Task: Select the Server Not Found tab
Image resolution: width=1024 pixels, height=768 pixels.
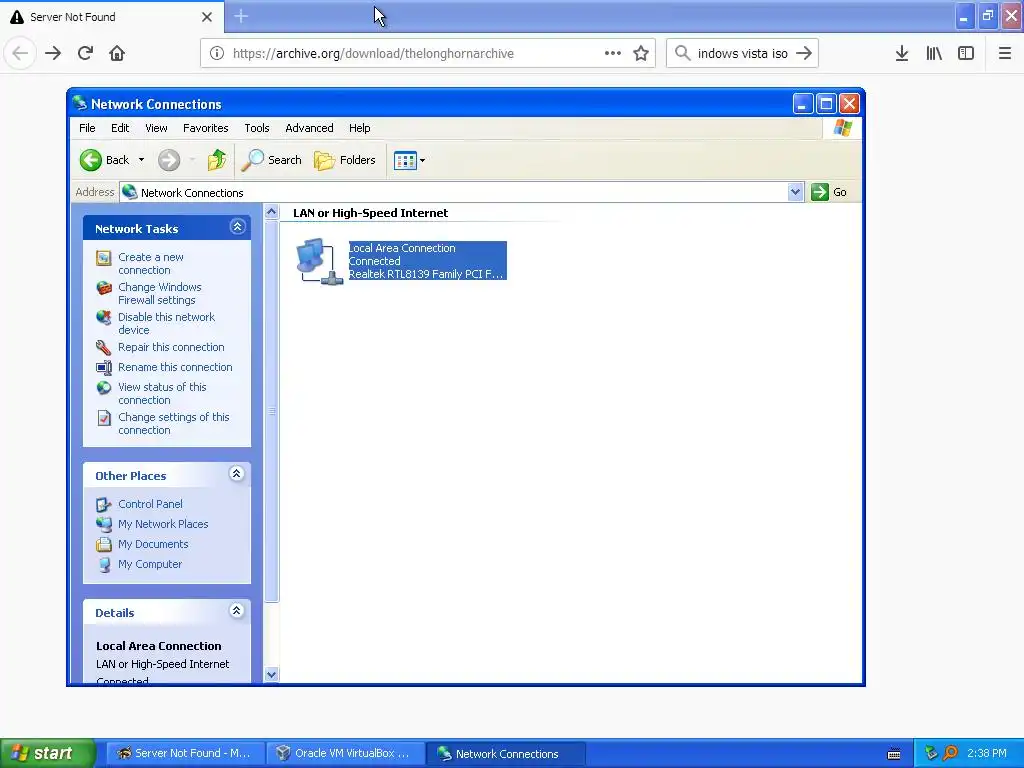Action: click(112, 16)
